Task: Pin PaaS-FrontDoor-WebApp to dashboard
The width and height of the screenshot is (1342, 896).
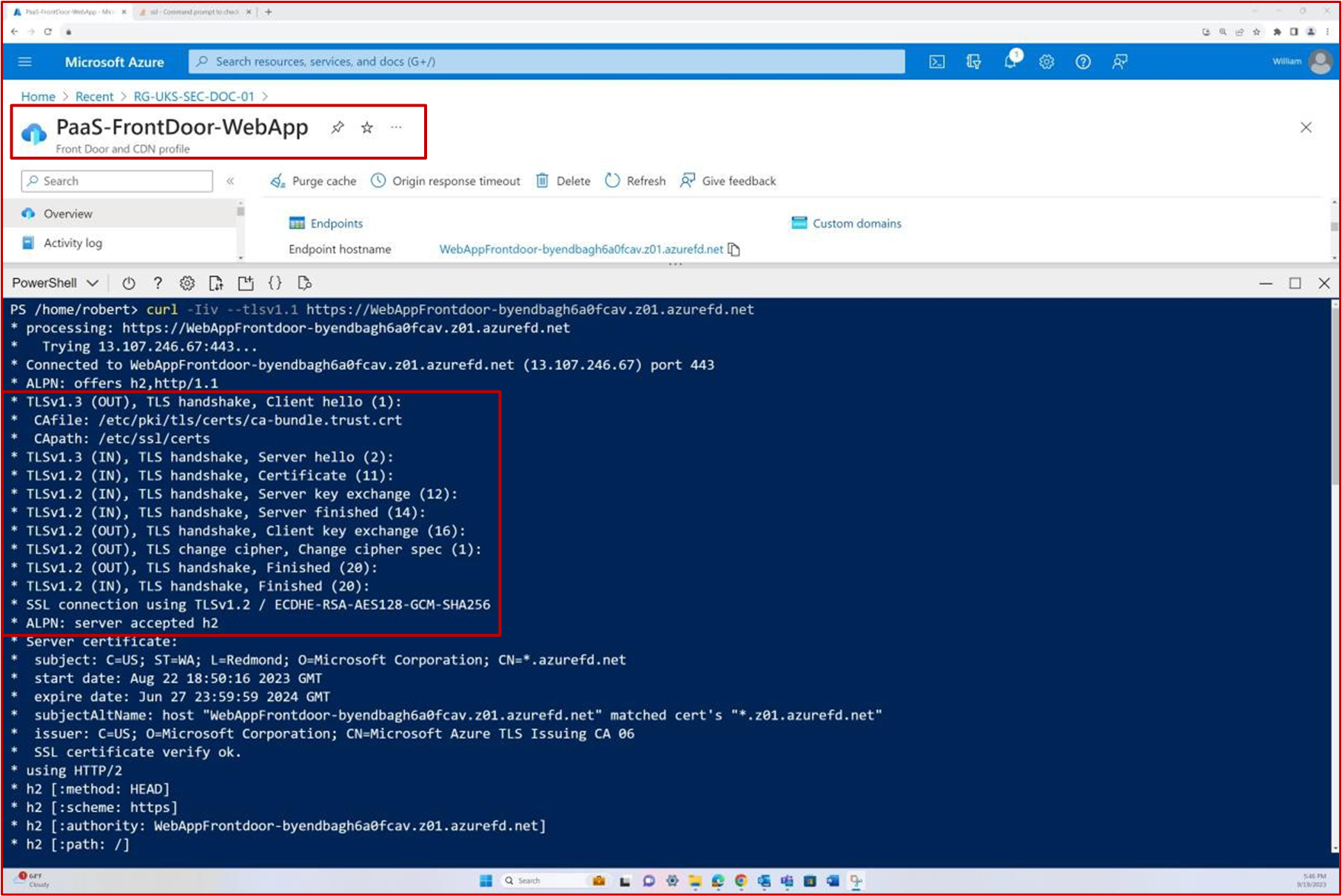Action: click(x=338, y=127)
